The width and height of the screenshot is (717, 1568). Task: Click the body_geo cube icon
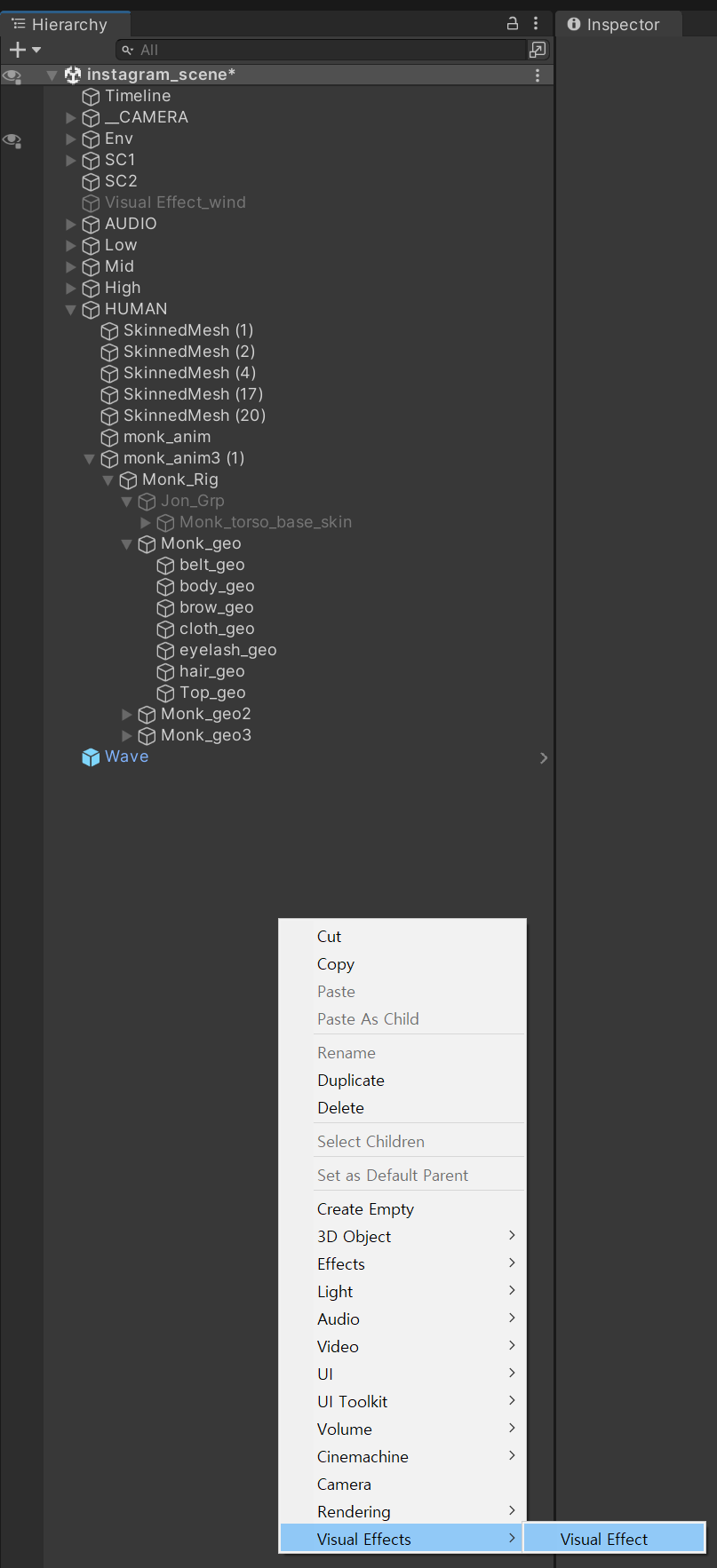tap(165, 586)
